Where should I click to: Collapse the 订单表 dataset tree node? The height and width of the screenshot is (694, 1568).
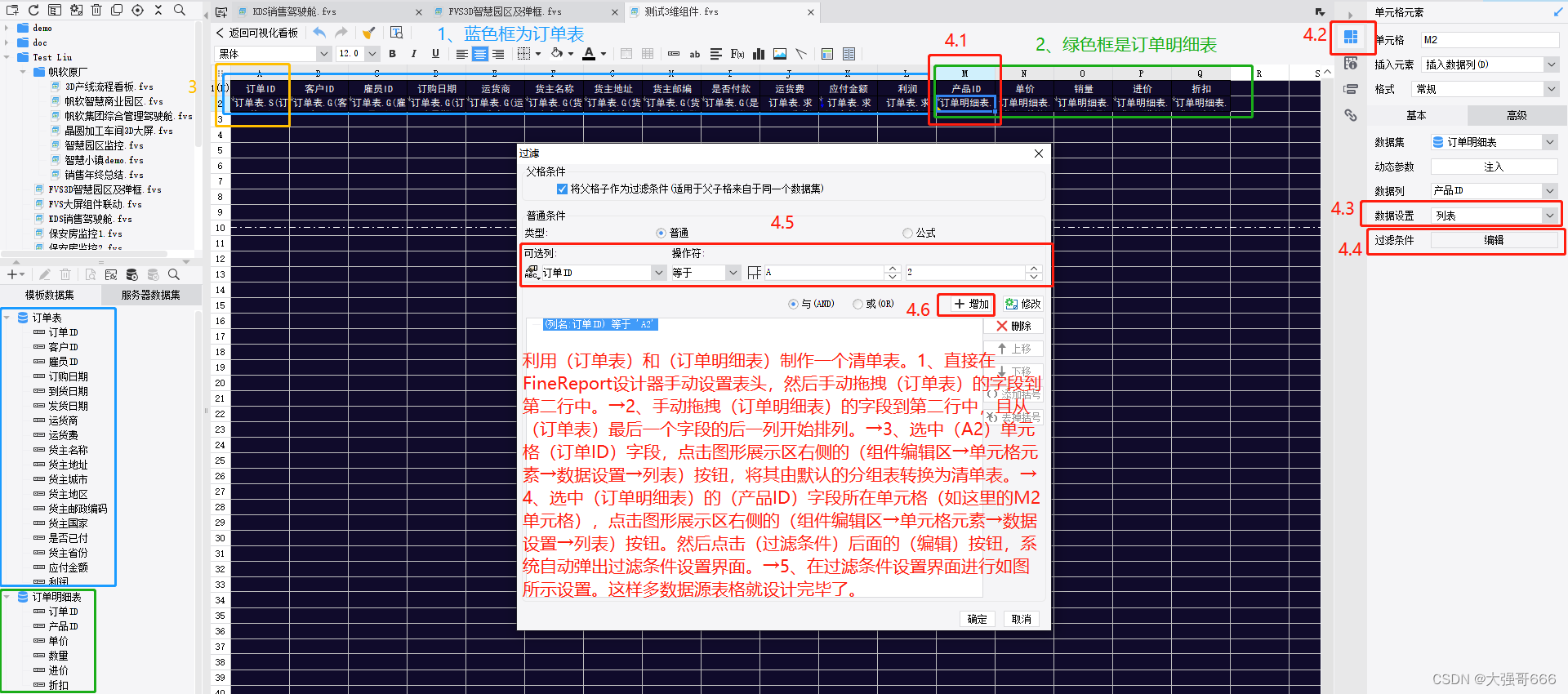tap(7, 318)
